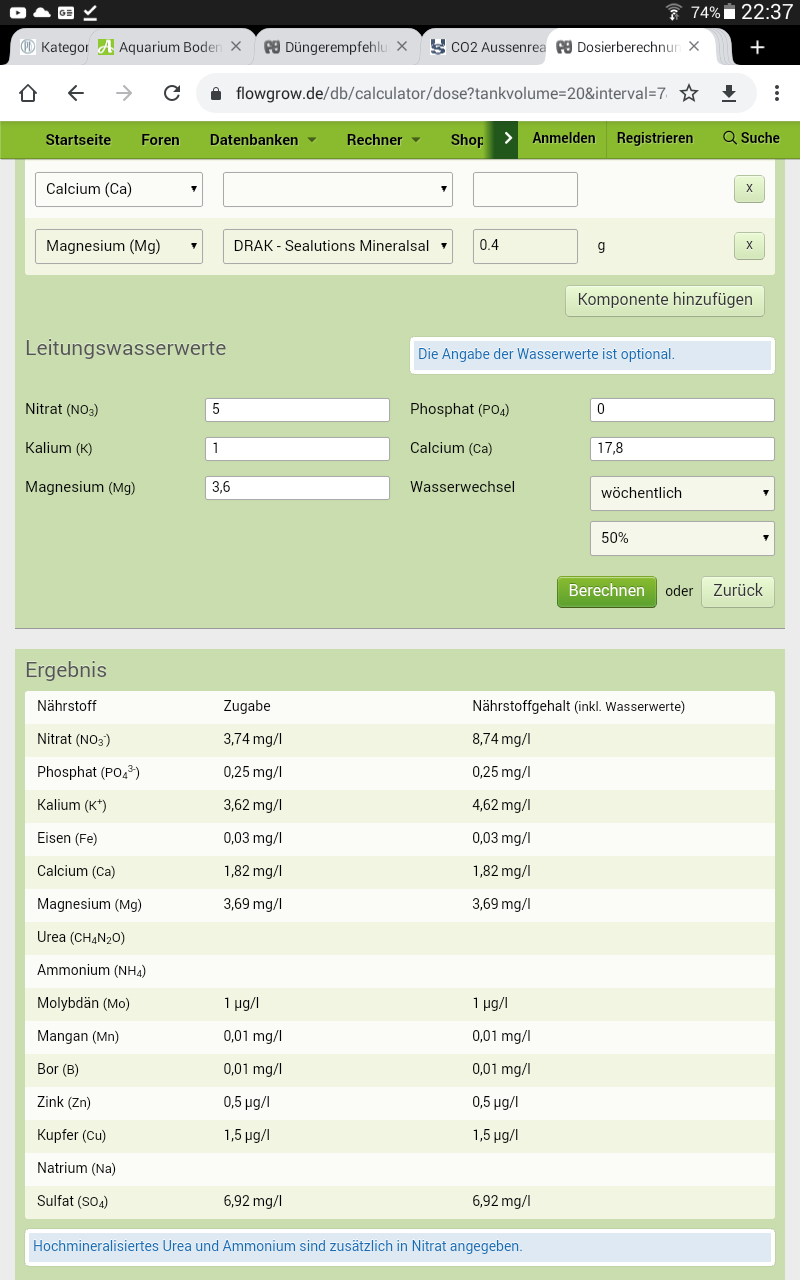Viewport: 800px width, 1280px height.
Task: Open the Foren menu item
Action: [160, 140]
